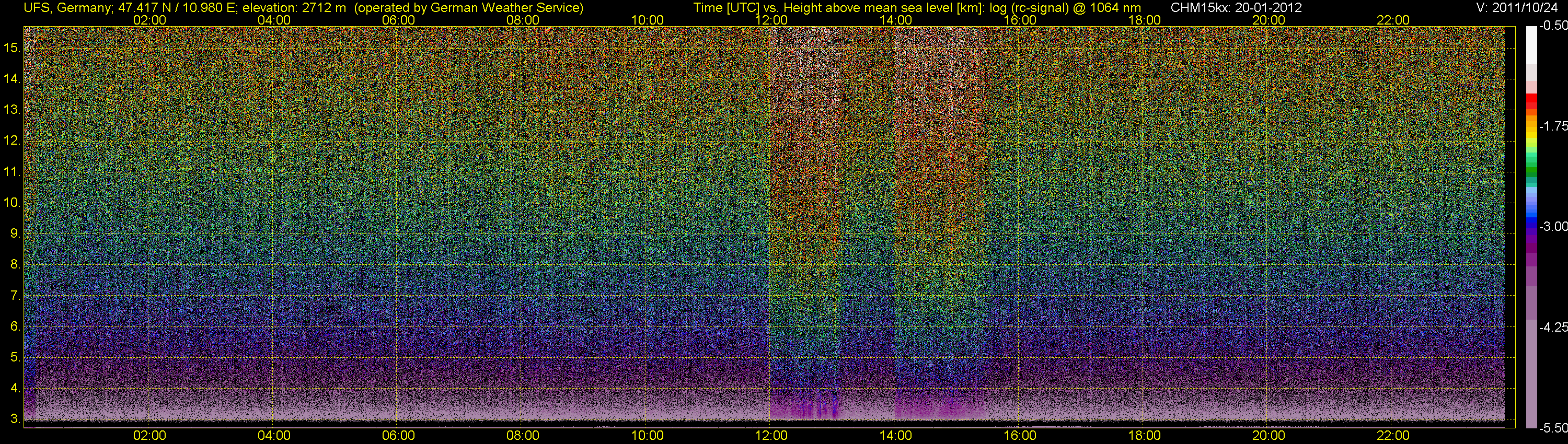This screenshot has width=1568, height=444.
Task: Click "04:00" on the bottom time axis
Action: [x=274, y=436]
